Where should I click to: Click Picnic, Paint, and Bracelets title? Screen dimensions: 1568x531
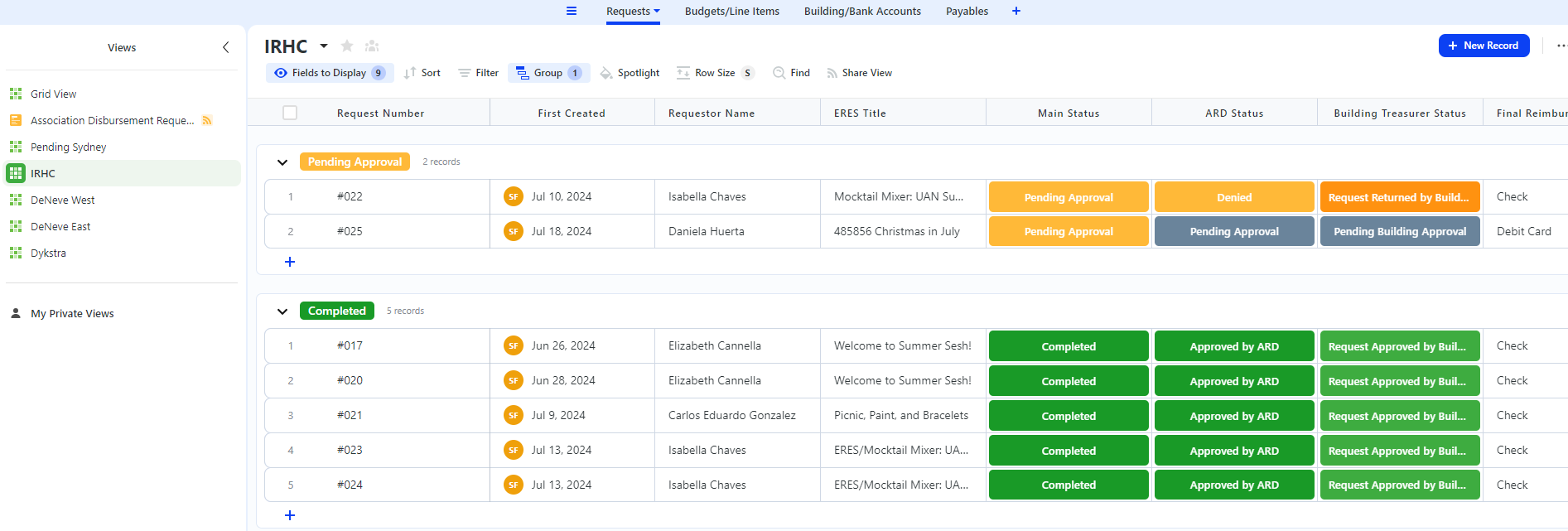pyautogui.click(x=901, y=415)
